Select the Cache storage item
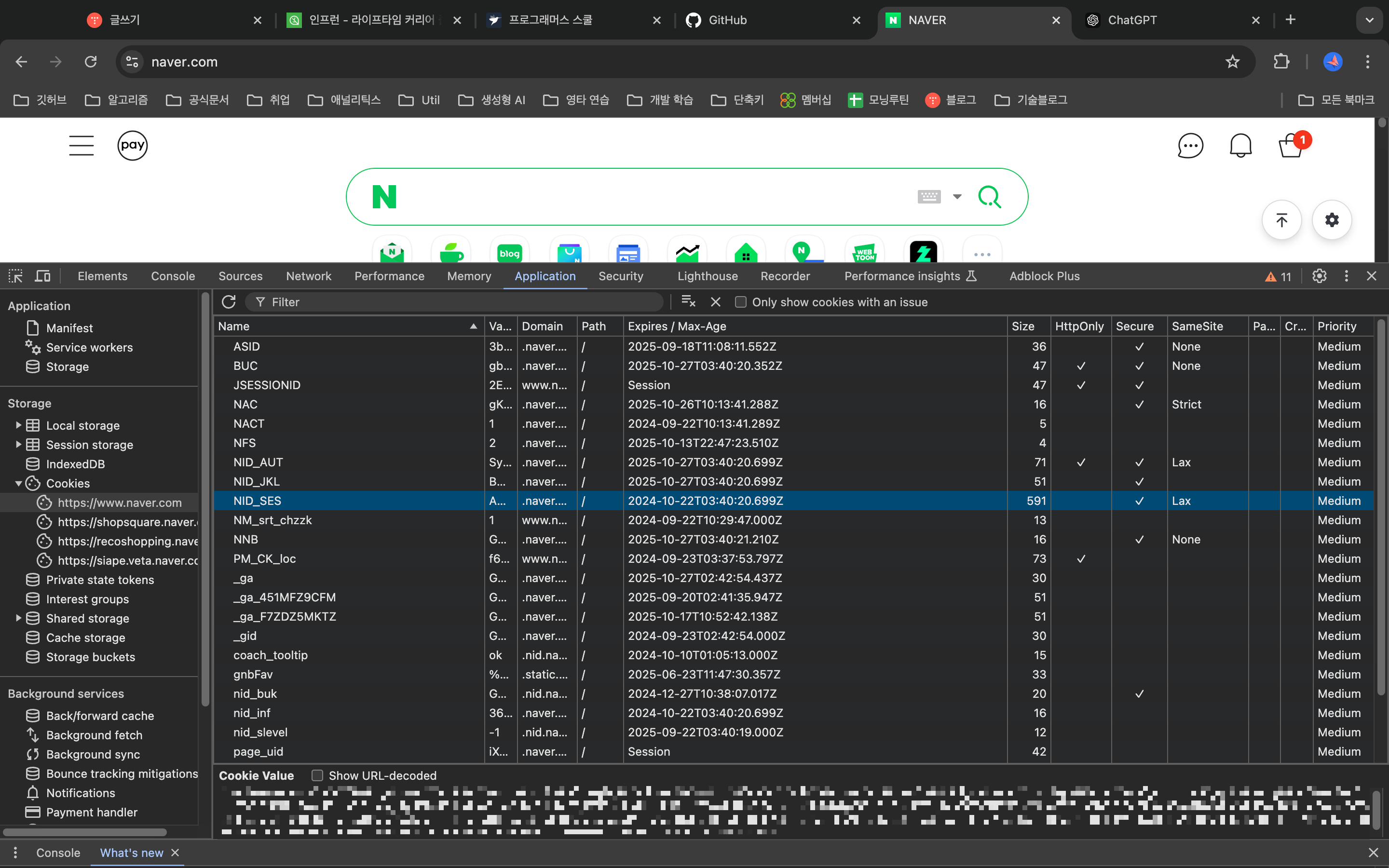Image resolution: width=1389 pixels, height=868 pixels. [x=85, y=637]
